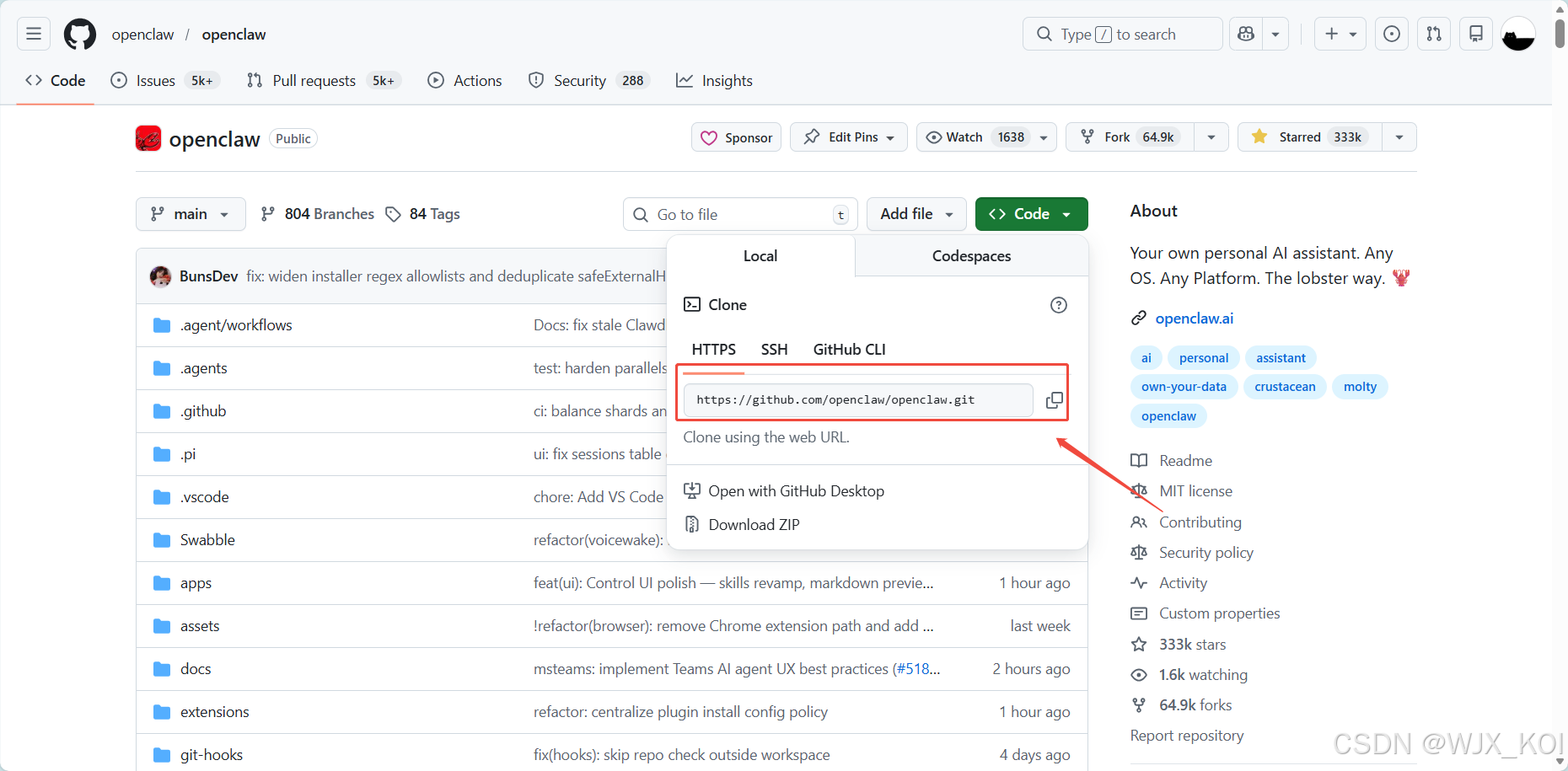Select the GitHub CLI clone option

click(850, 350)
